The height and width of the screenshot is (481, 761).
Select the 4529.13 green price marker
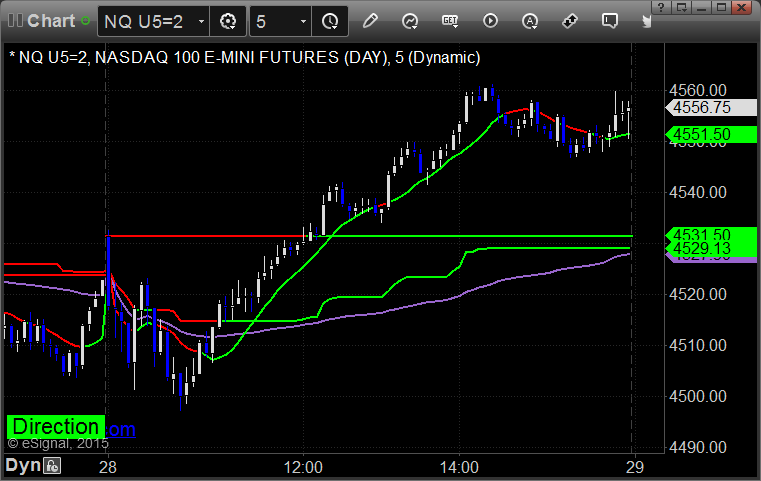pyautogui.click(x=711, y=249)
